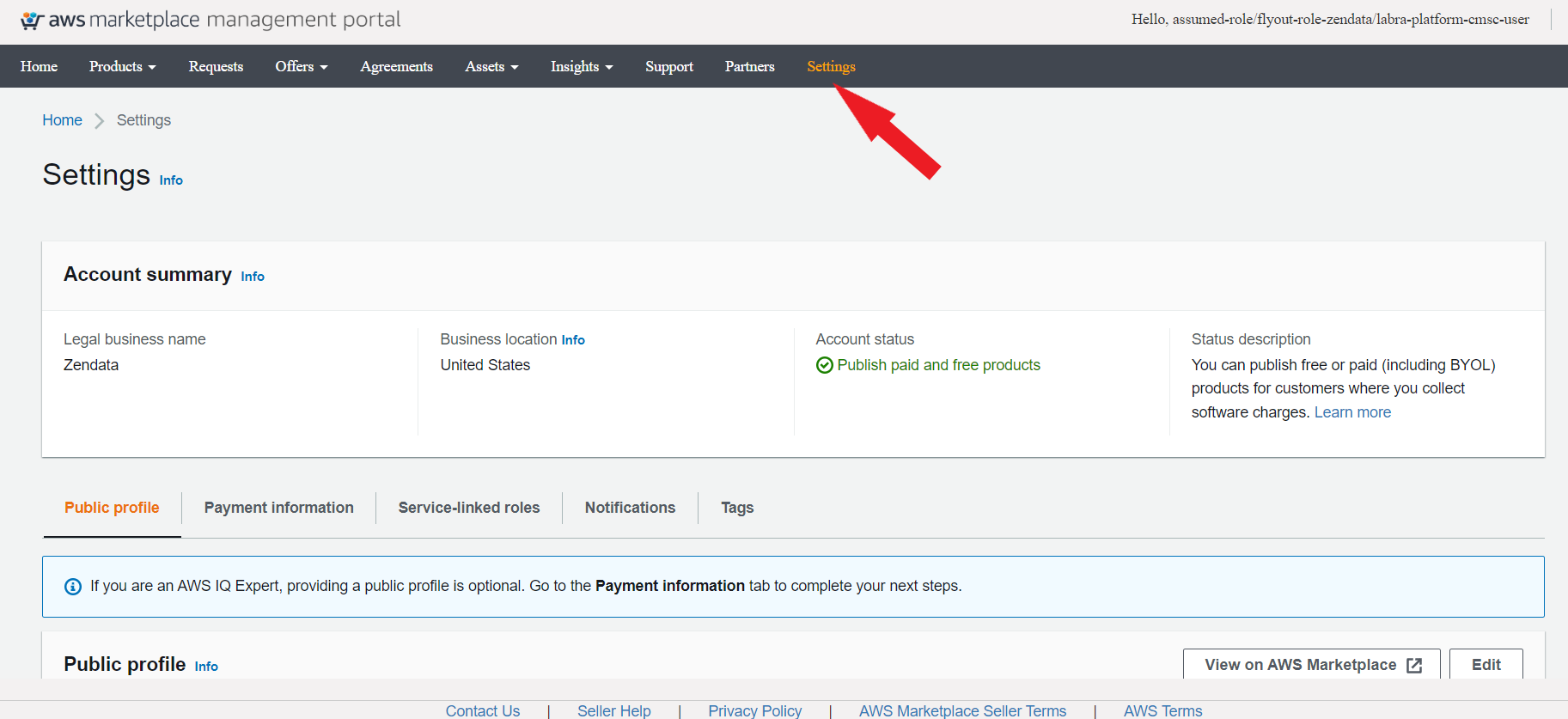Switch to the Tags tab
This screenshot has height=719, width=1568.
(x=737, y=508)
